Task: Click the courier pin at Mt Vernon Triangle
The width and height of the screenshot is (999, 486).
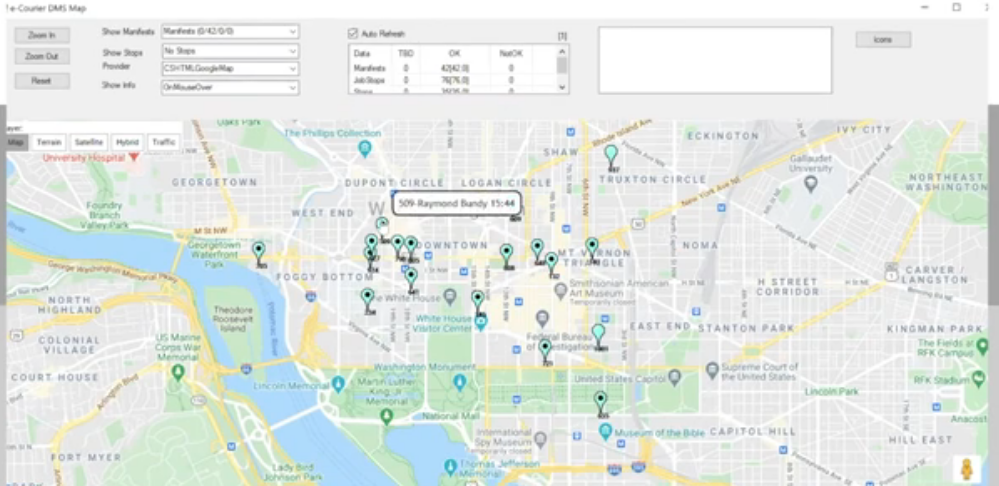Action: tap(592, 248)
